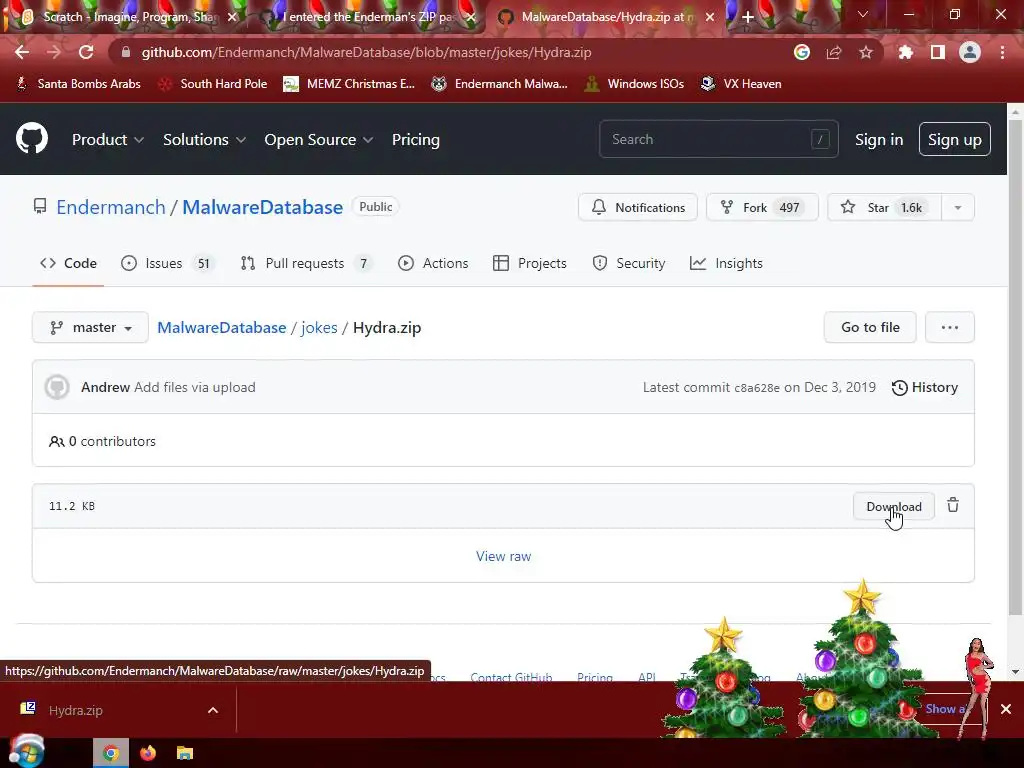This screenshot has width=1024, height=768.
Task: Open the Andrew commit author link
Action: tap(105, 387)
